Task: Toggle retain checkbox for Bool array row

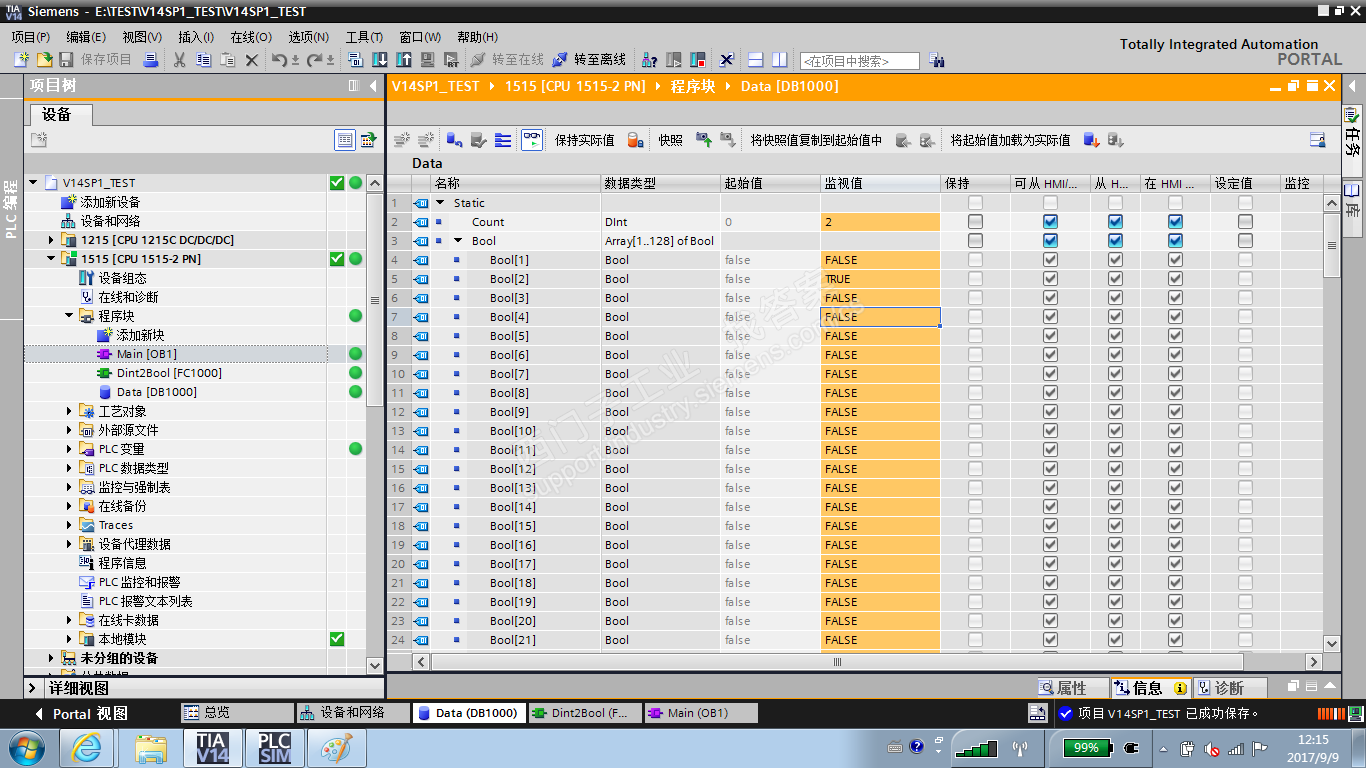Action: 975,241
